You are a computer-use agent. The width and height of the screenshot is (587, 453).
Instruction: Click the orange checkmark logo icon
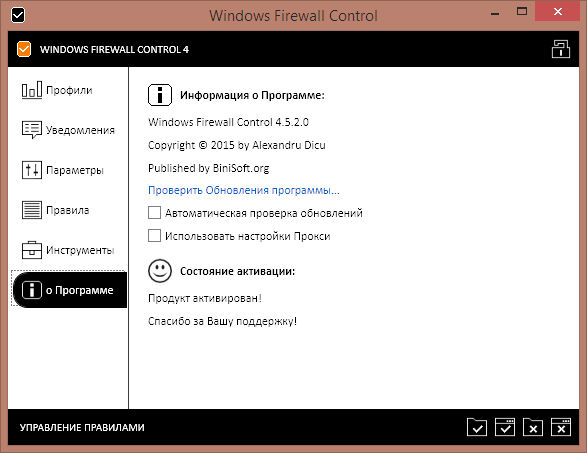click(x=24, y=49)
